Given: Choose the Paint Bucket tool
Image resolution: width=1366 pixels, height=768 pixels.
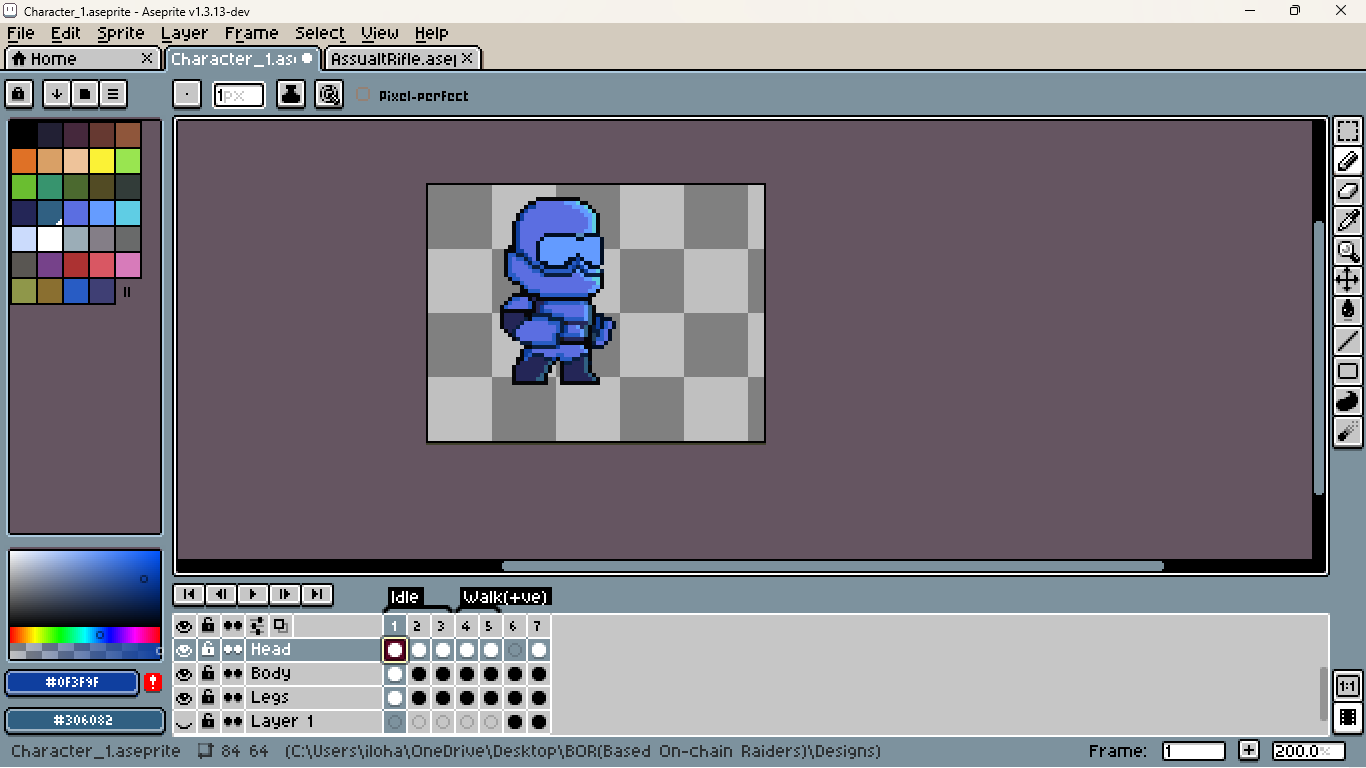Looking at the screenshot, I should pyautogui.click(x=1347, y=310).
